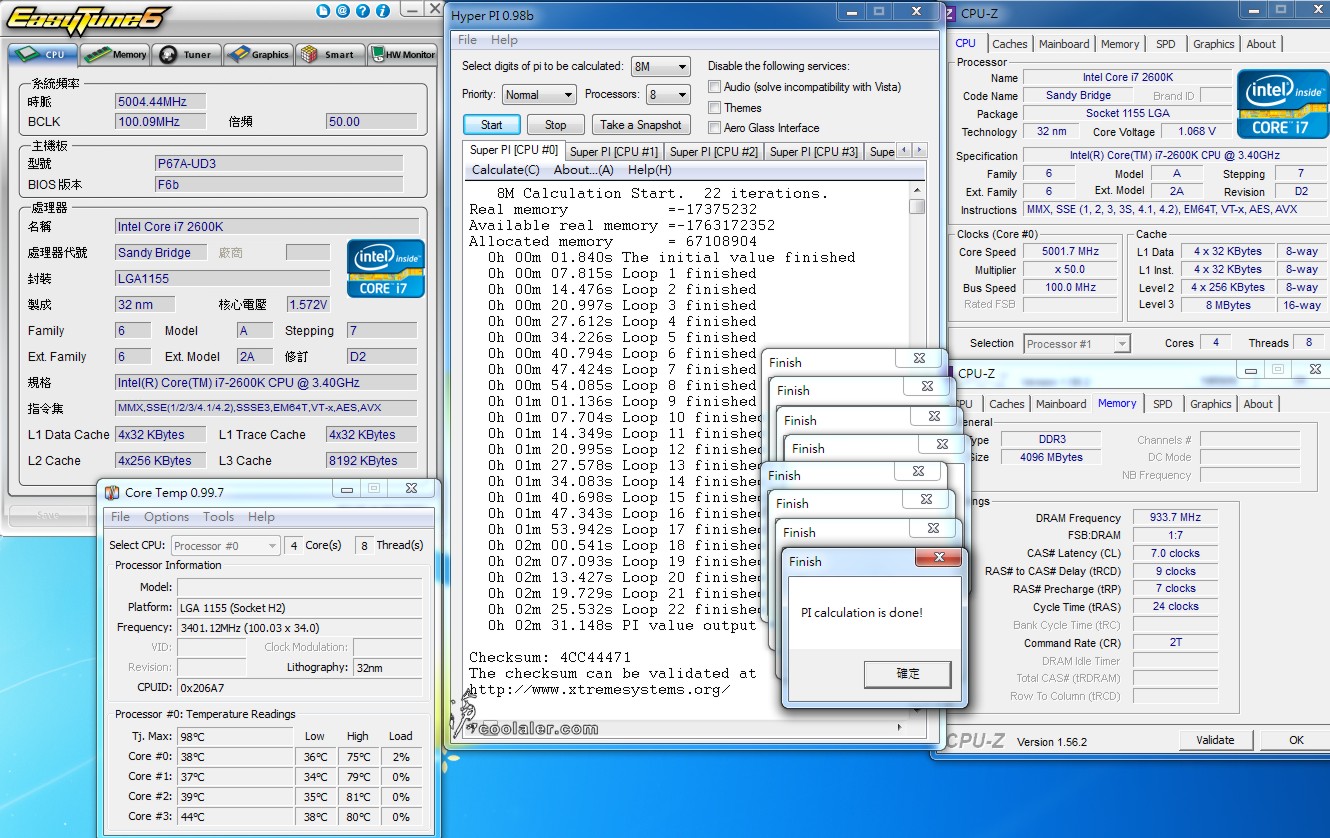
Task: Click the 5004.44MHz clock value in EasyTune6
Action: click(x=161, y=101)
